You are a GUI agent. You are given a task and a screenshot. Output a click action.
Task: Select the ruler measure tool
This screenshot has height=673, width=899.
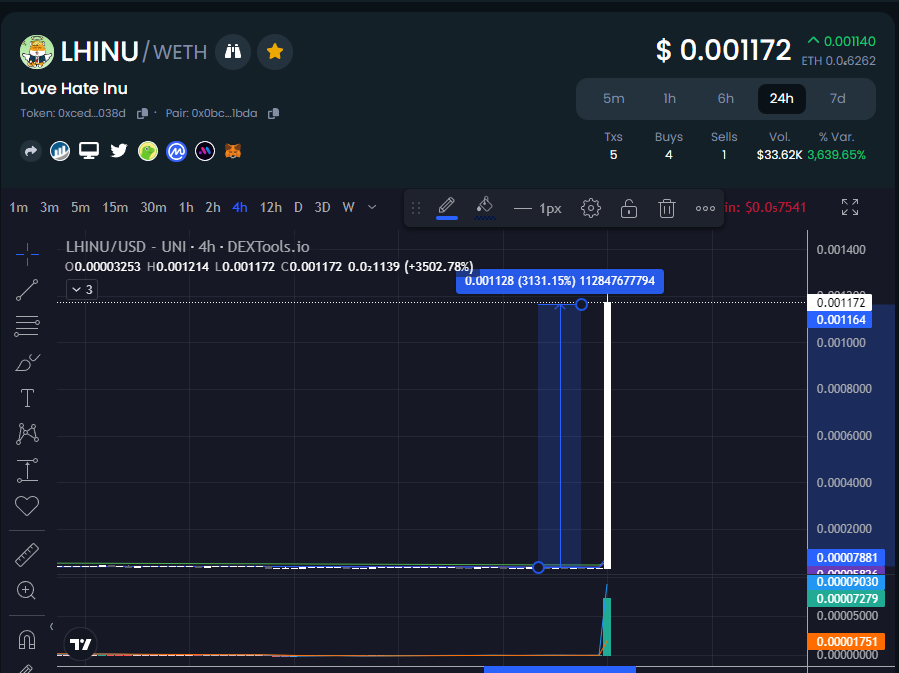[x=26, y=555]
